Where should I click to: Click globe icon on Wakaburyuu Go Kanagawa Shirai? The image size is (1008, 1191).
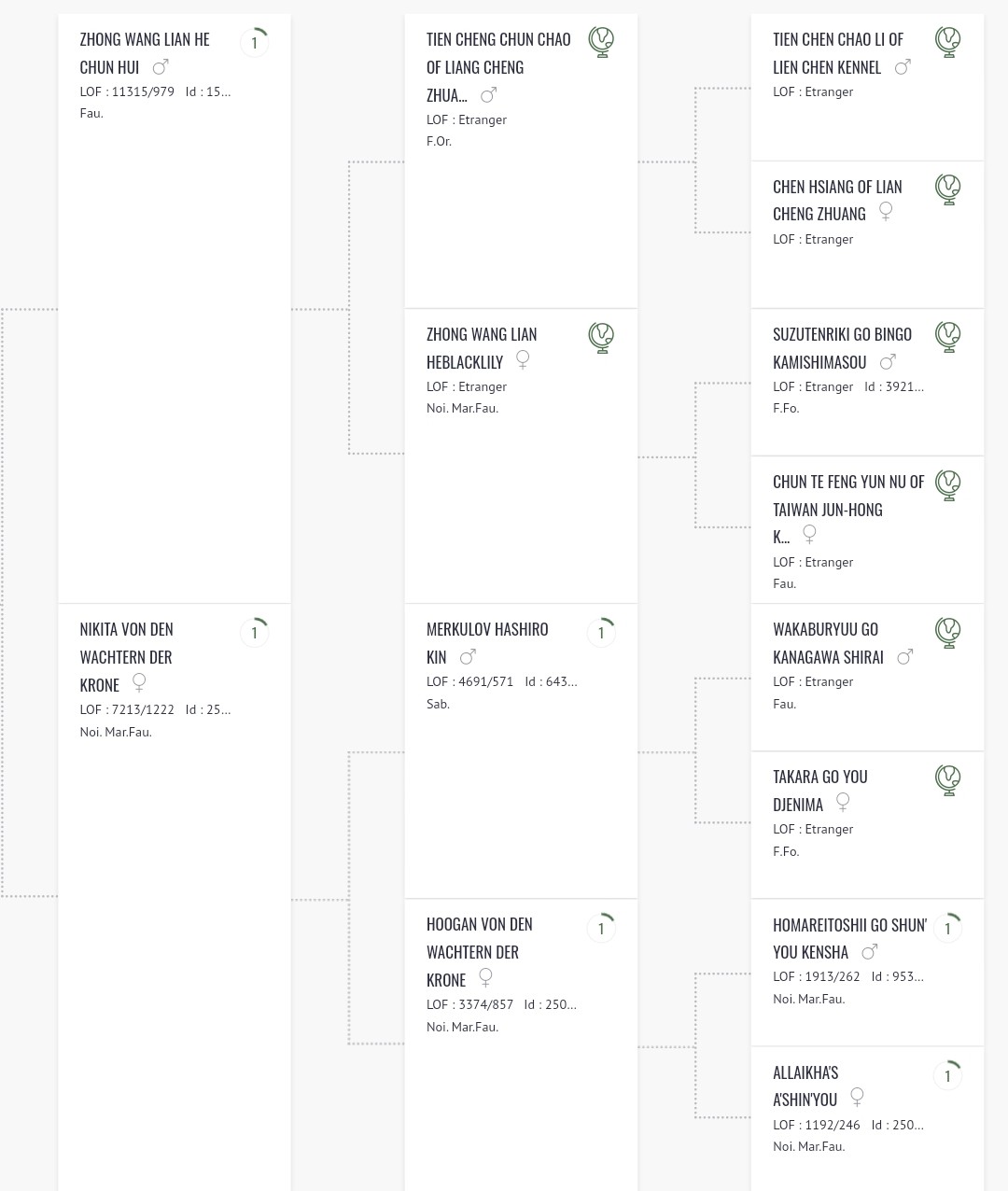click(948, 632)
